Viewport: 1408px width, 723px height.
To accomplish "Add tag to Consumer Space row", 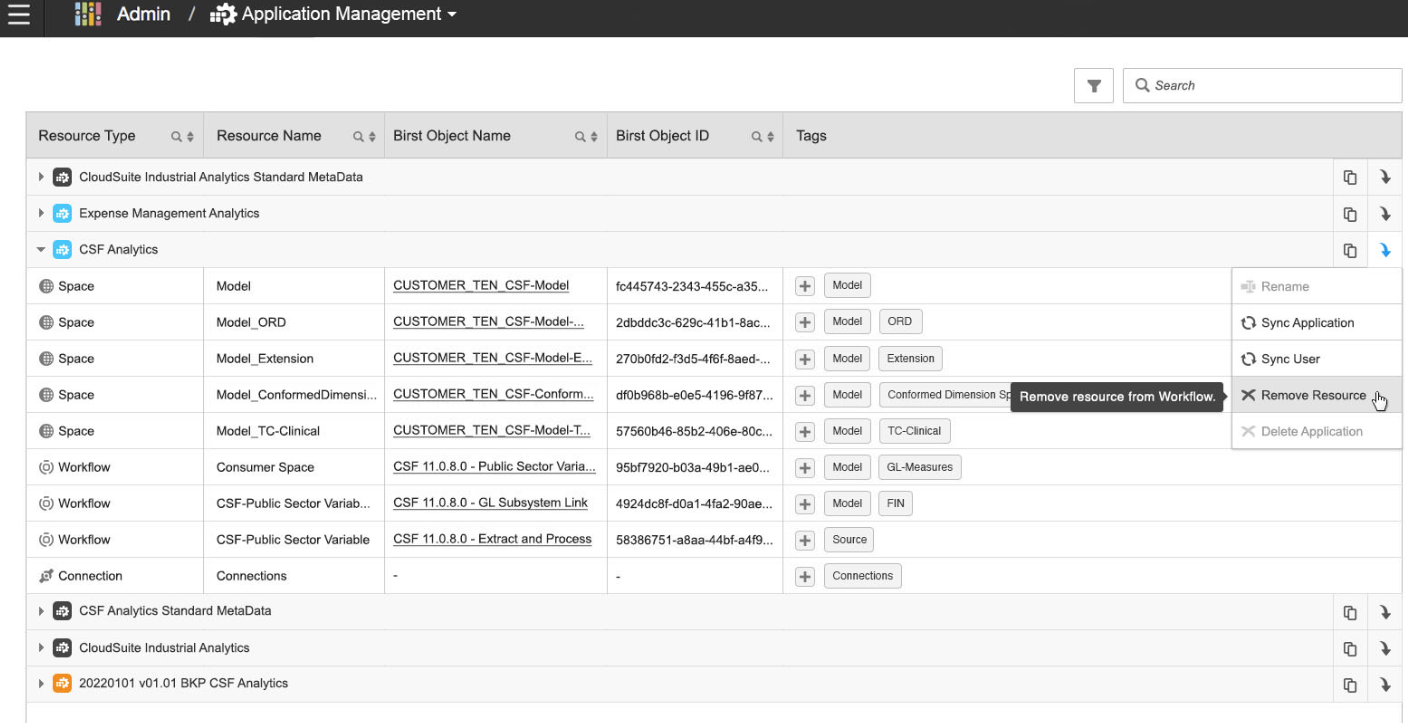I will (804, 467).
